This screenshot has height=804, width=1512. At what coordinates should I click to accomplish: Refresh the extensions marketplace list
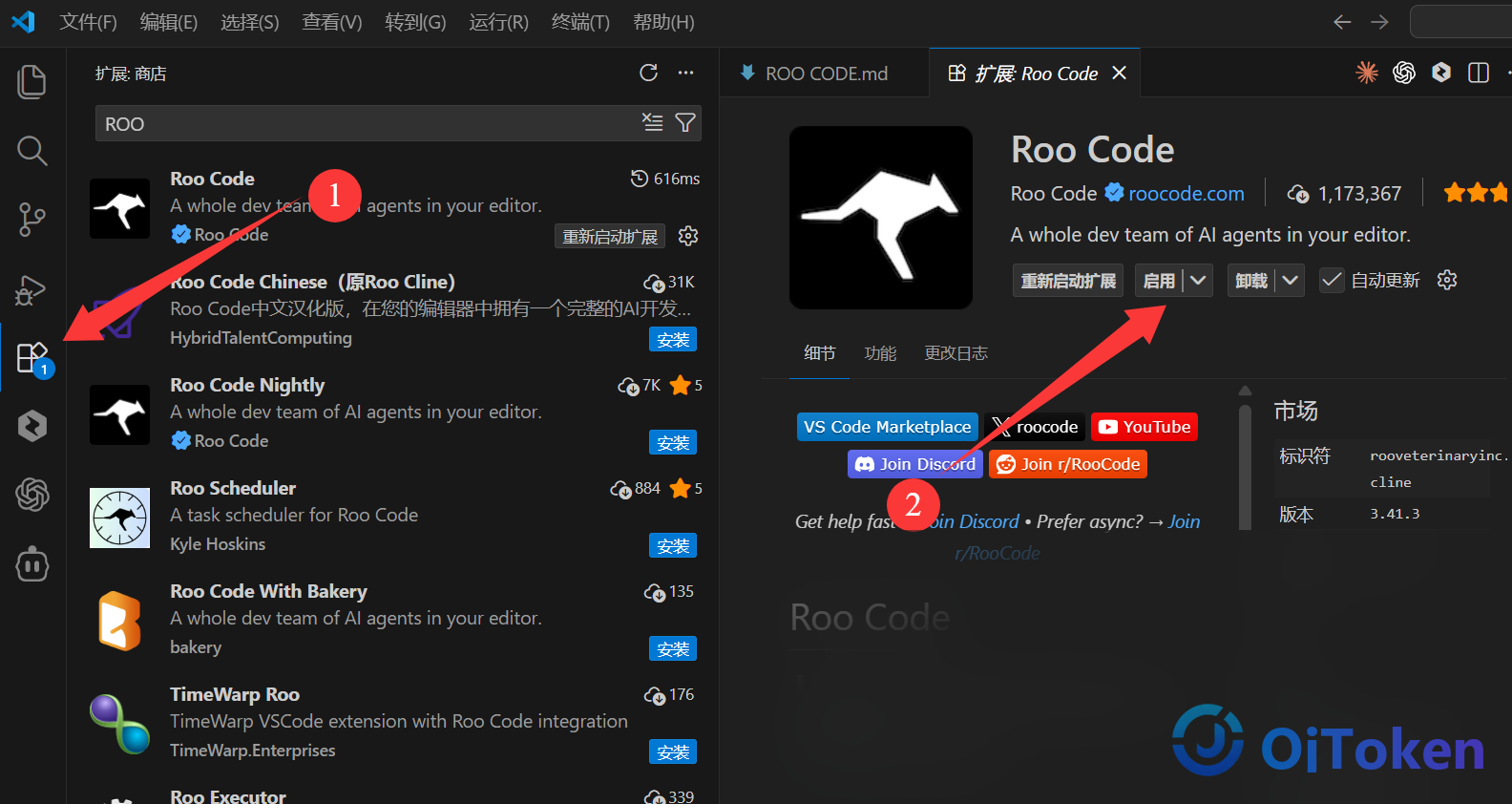coord(649,73)
